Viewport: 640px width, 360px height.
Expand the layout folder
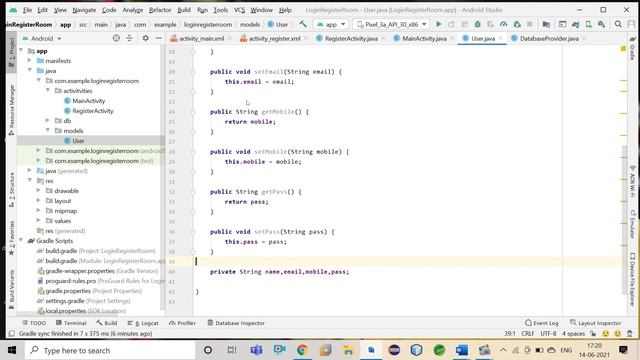click(x=38, y=200)
